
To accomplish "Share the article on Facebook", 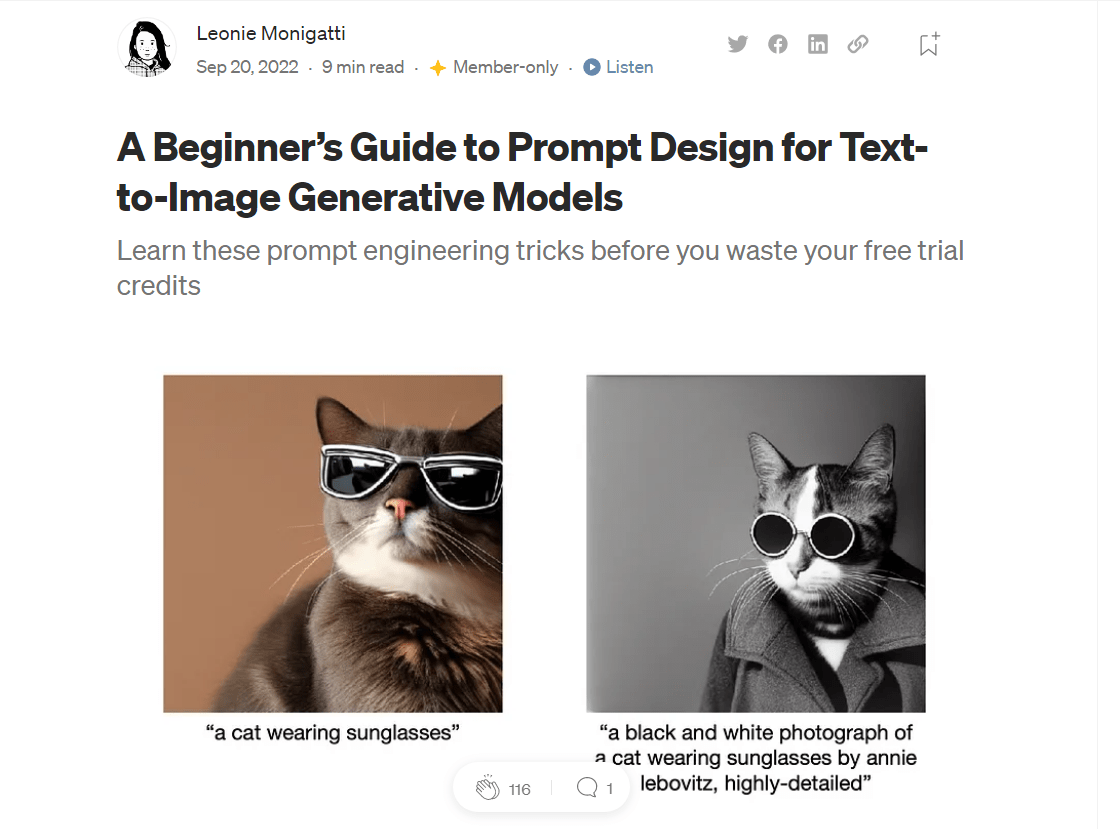I will [778, 44].
